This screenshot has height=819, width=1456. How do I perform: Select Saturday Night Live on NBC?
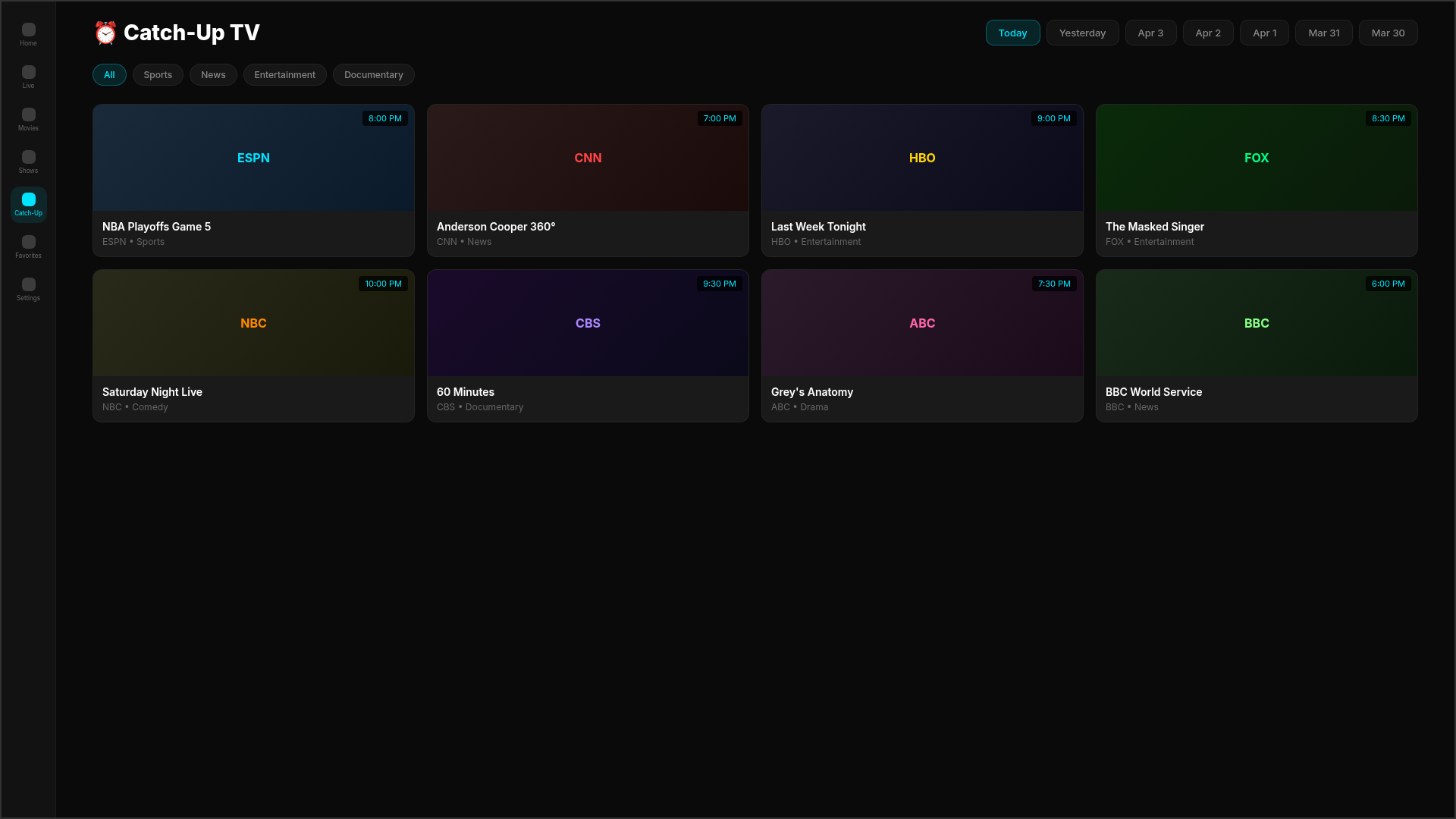(x=253, y=345)
